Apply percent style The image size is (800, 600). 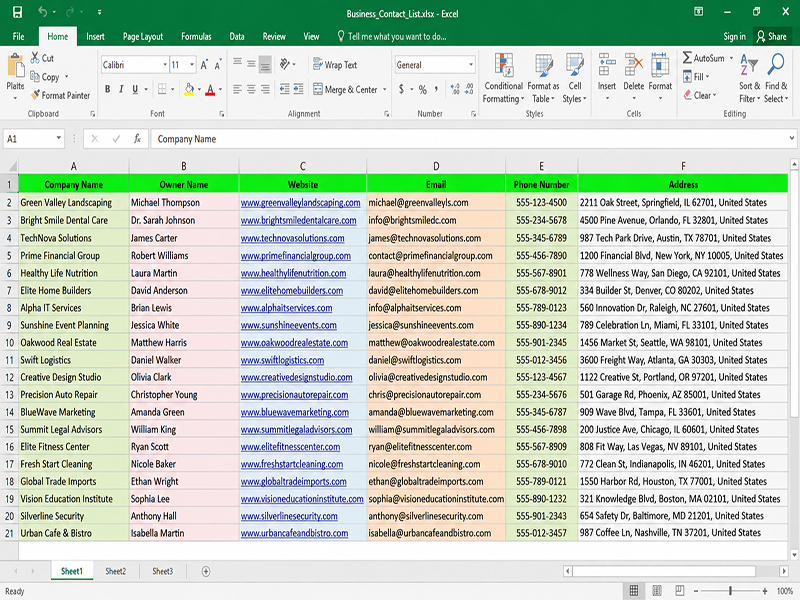pyautogui.click(x=422, y=89)
